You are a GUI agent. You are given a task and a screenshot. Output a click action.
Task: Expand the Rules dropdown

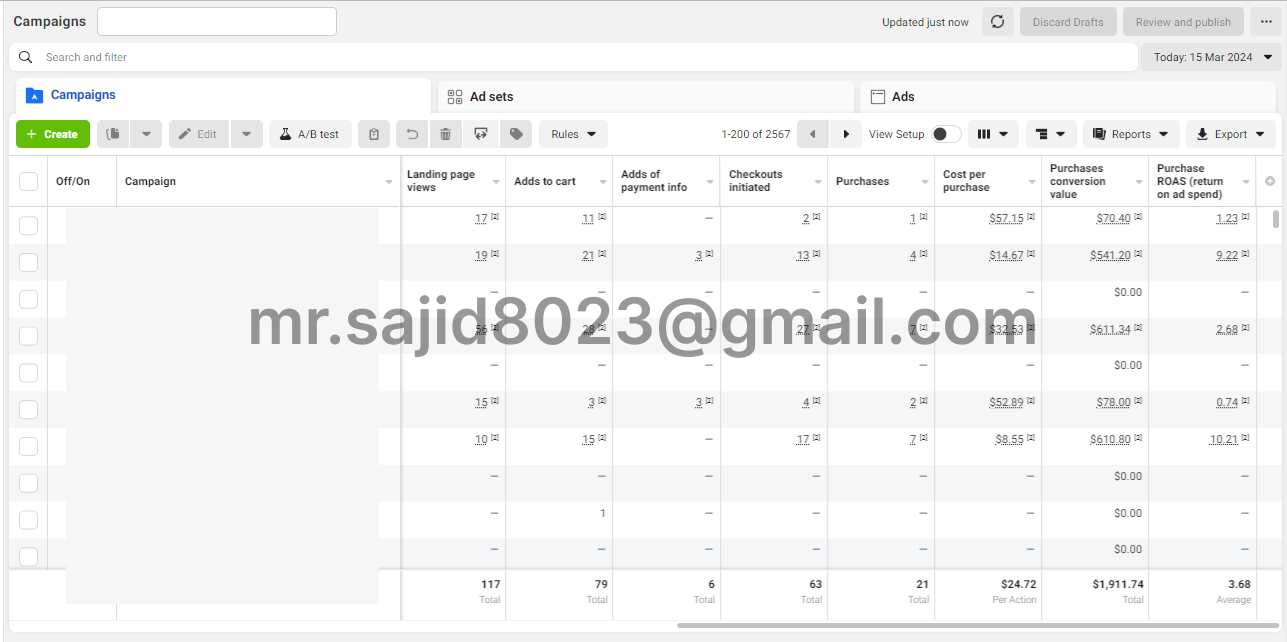coord(573,134)
